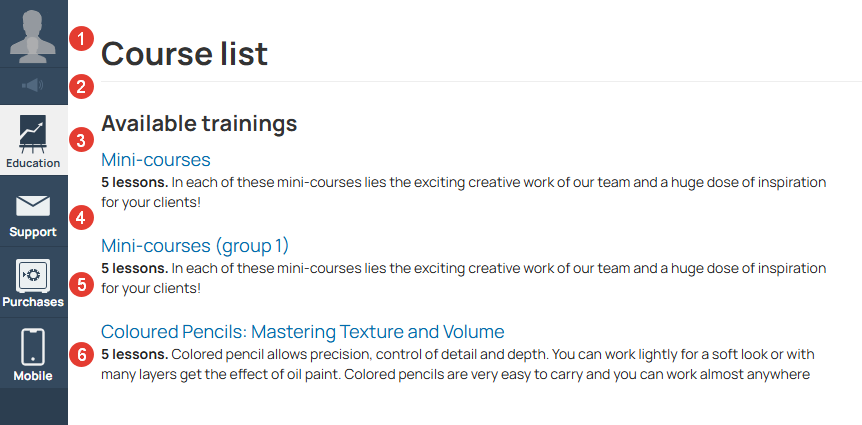
Task: Click the first Mini-courses description text
Action: [463, 192]
